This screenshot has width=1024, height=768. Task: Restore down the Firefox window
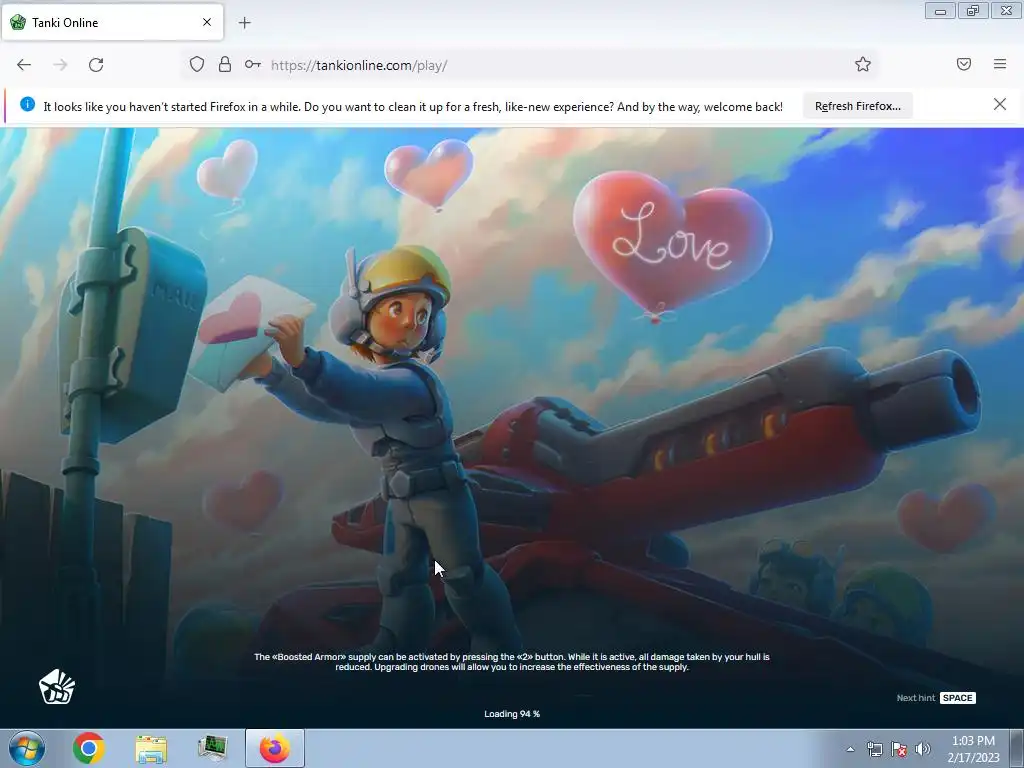(x=973, y=11)
